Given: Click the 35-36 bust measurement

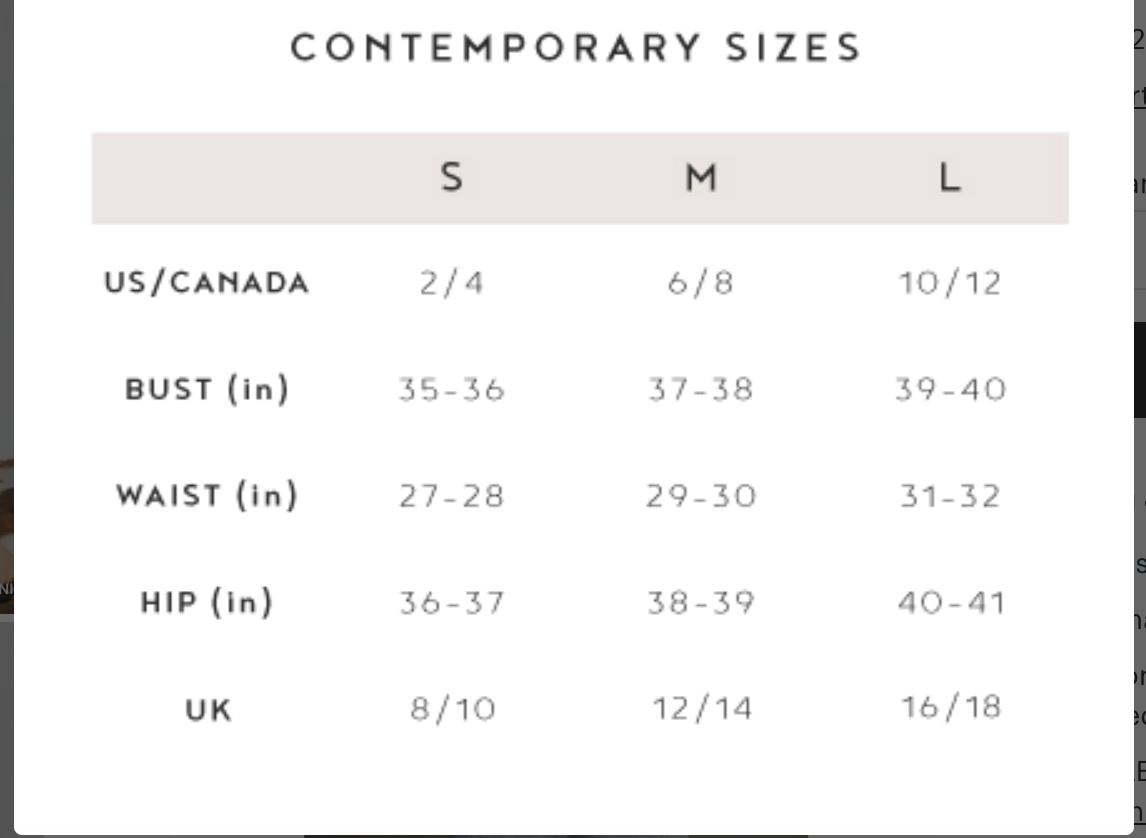Looking at the screenshot, I should click(451, 389).
